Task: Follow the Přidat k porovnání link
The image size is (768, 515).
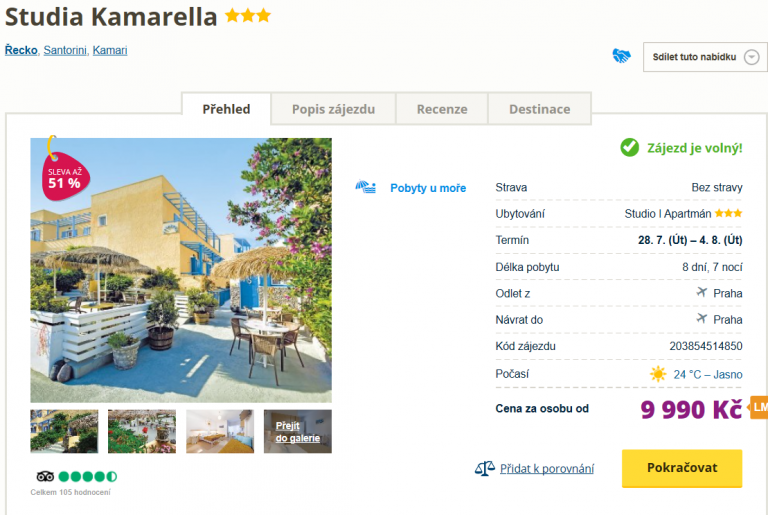Action: click(x=547, y=469)
